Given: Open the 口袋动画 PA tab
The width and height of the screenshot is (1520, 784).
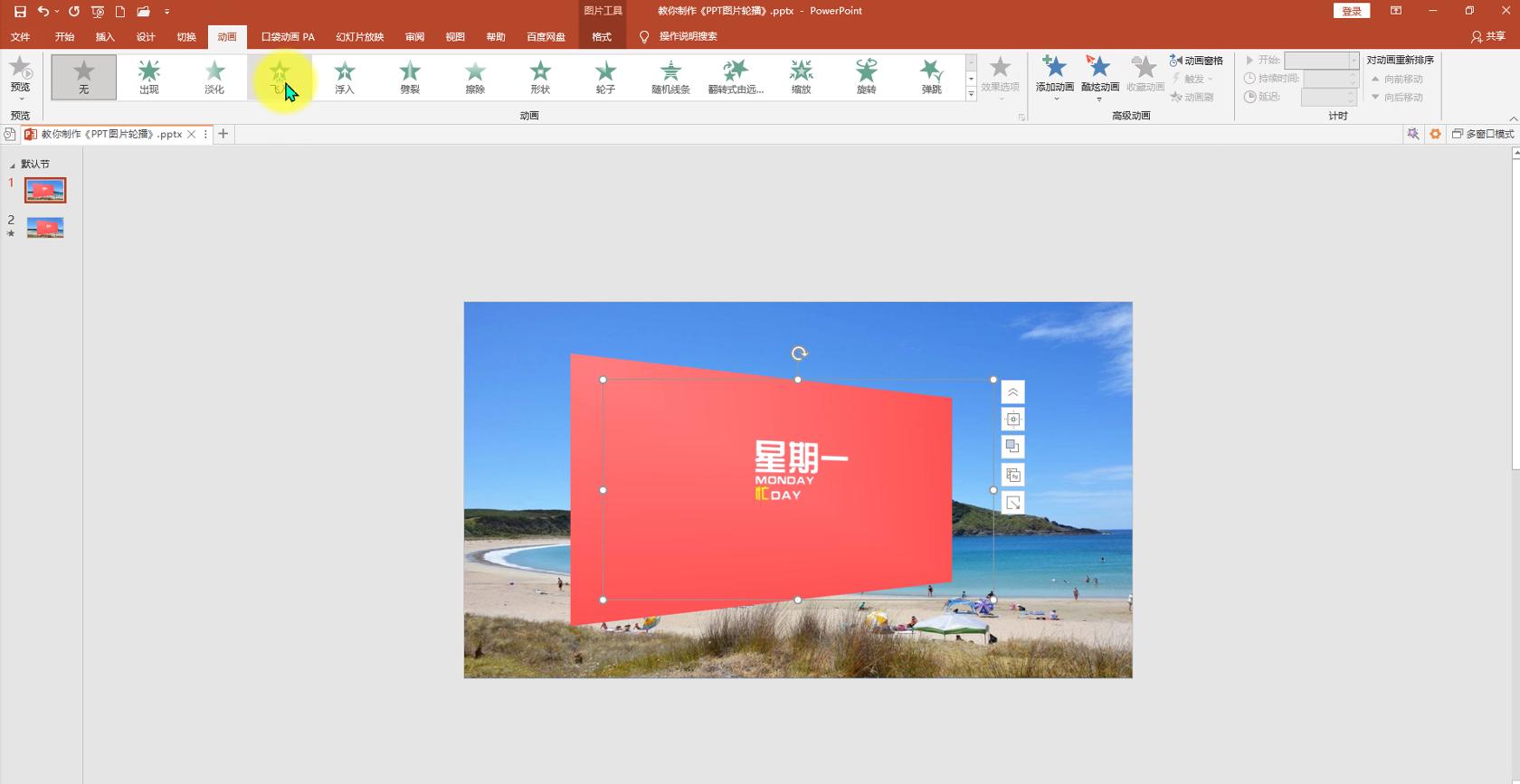Looking at the screenshot, I should (x=288, y=37).
